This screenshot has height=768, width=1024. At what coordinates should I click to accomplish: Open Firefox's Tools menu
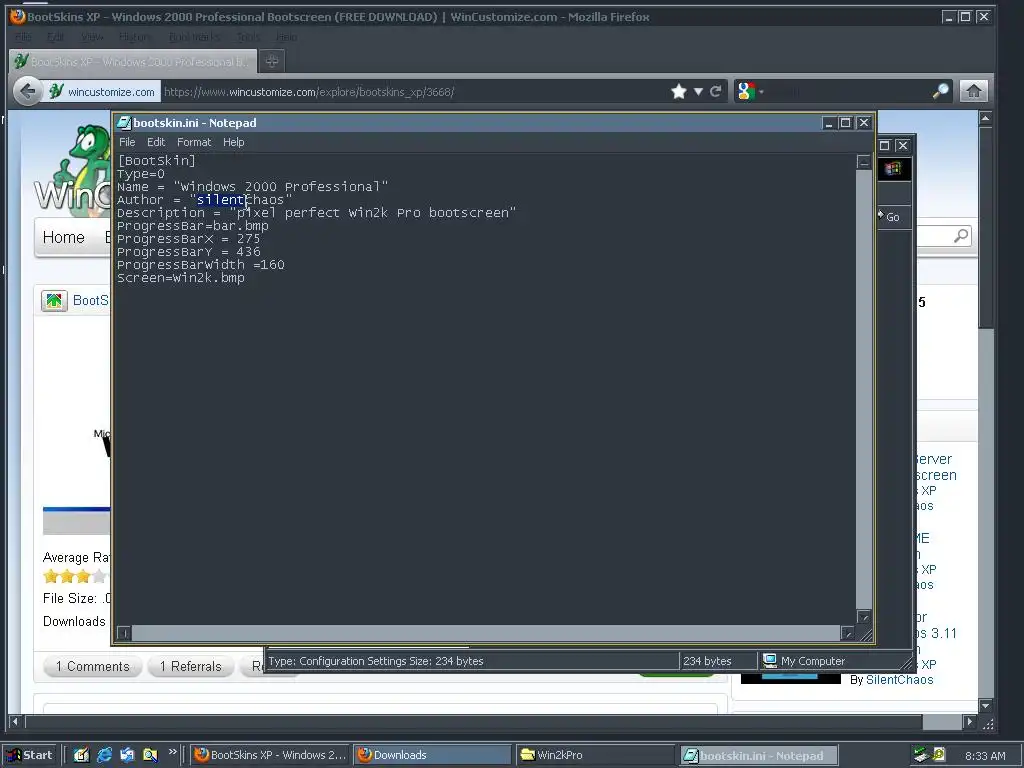(x=248, y=37)
